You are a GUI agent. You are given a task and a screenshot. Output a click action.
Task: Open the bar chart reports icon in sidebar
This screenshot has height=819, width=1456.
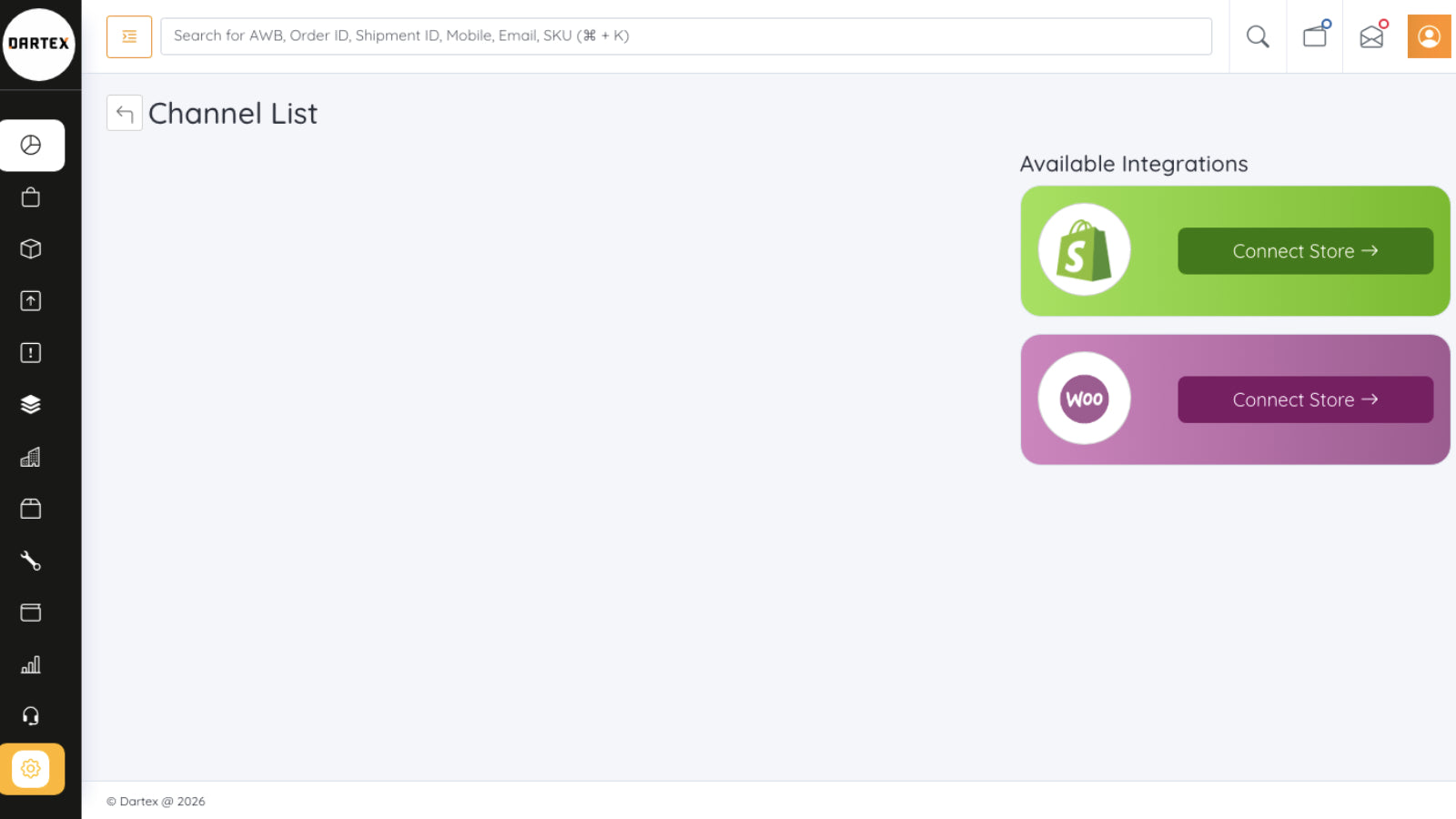[x=31, y=664]
